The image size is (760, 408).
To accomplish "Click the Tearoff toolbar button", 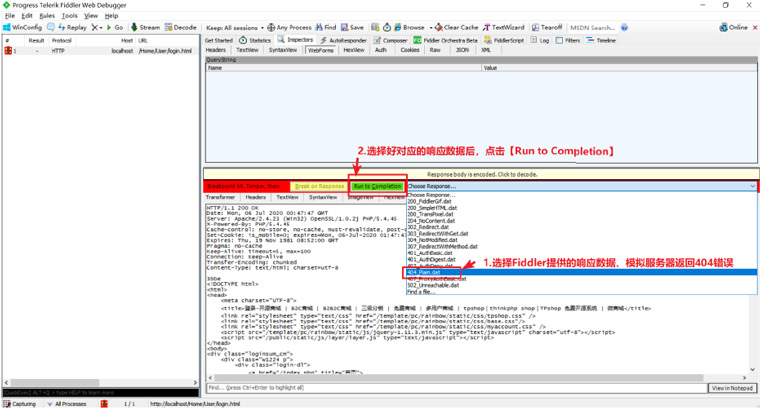I will (547, 28).
